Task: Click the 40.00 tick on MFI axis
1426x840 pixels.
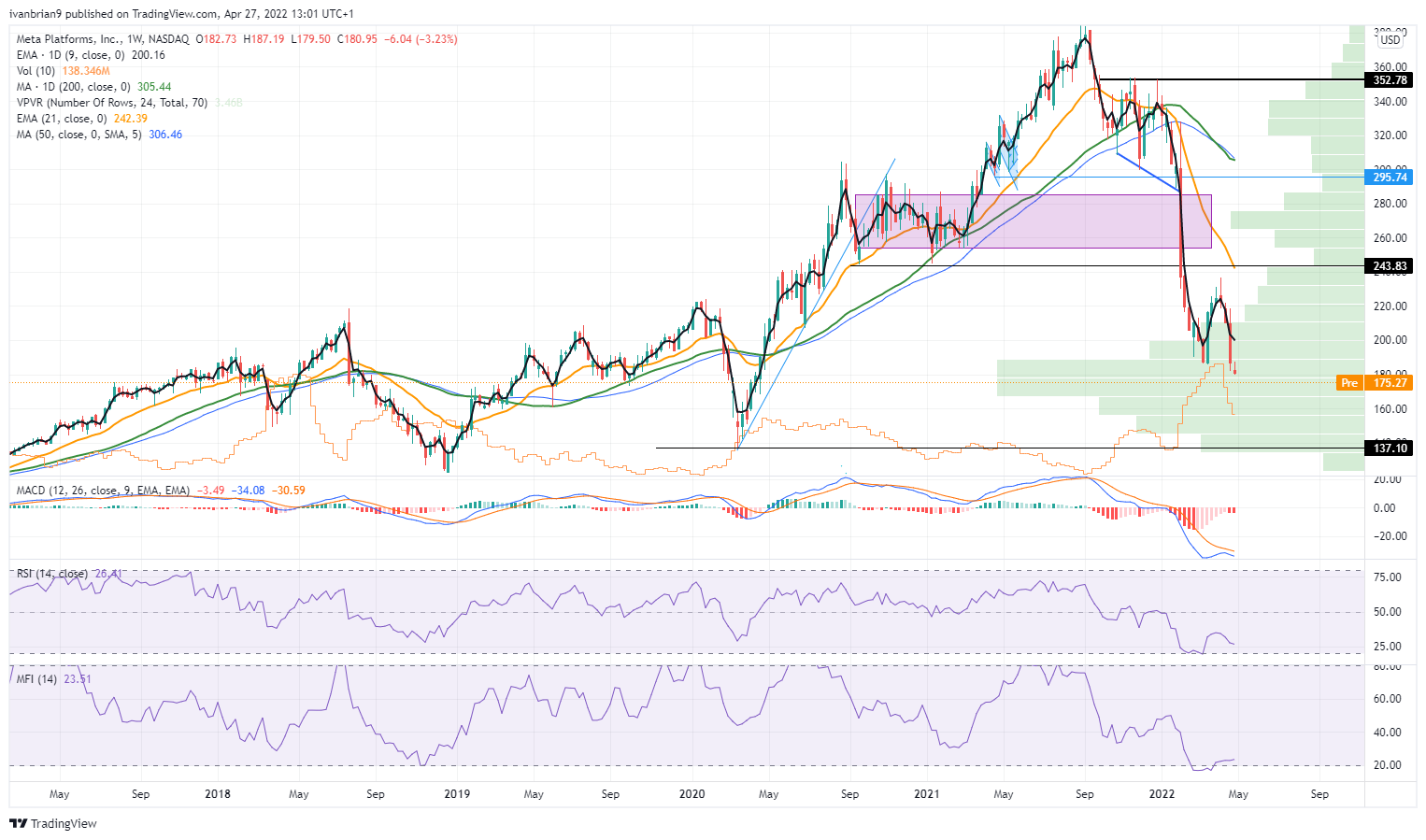Action: tap(1389, 733)
